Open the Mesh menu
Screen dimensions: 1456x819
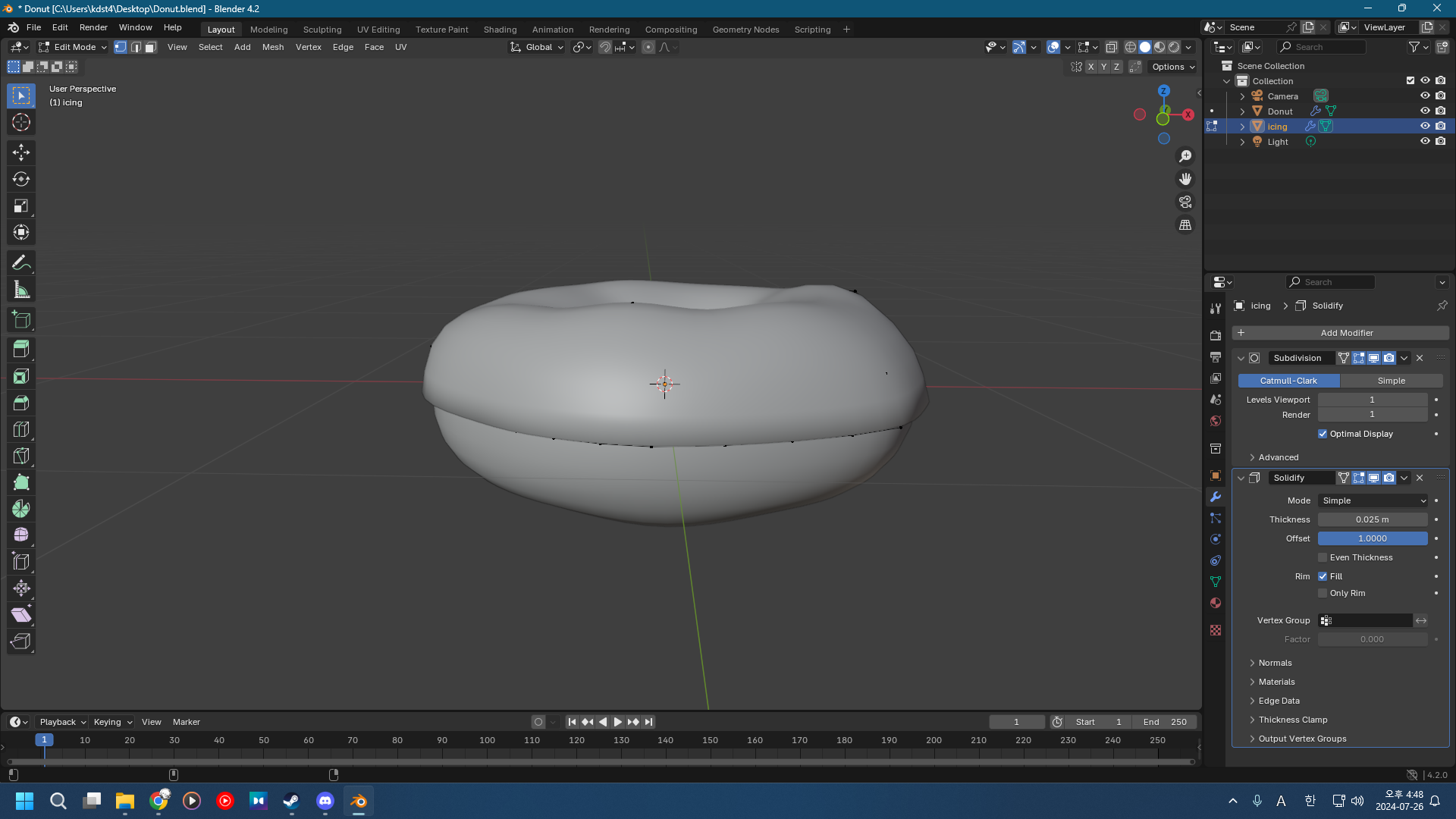tap(272, 47)
